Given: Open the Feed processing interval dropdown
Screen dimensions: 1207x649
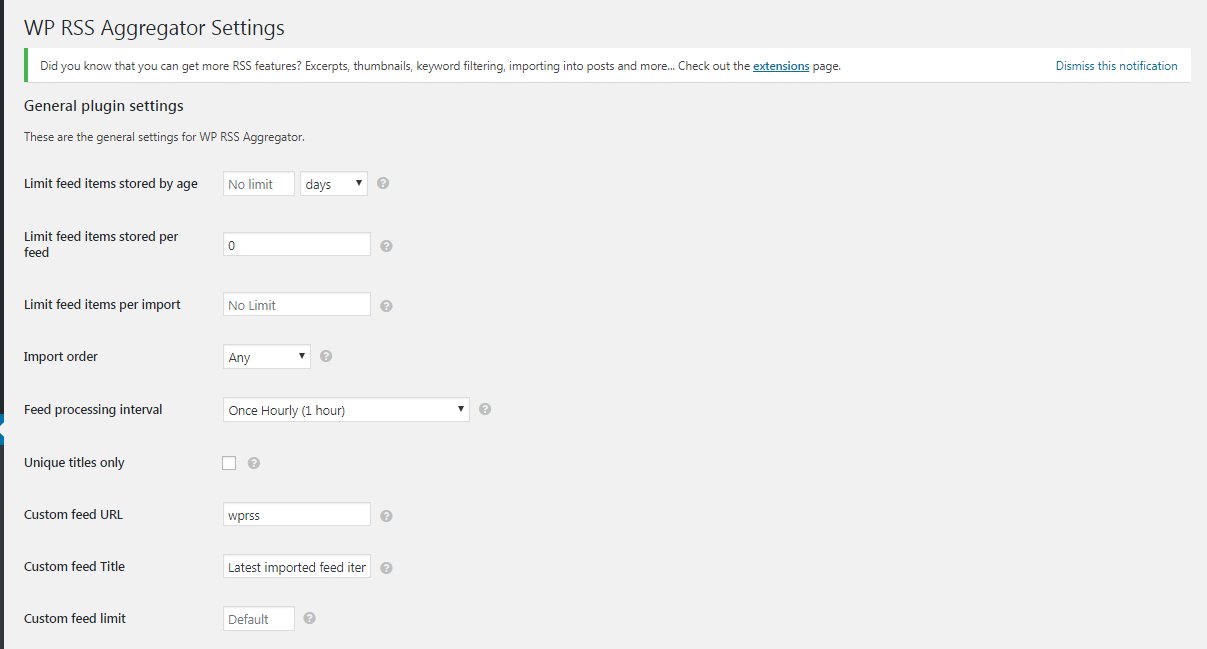Looking at the screenshot, I should tap(346, 410).
